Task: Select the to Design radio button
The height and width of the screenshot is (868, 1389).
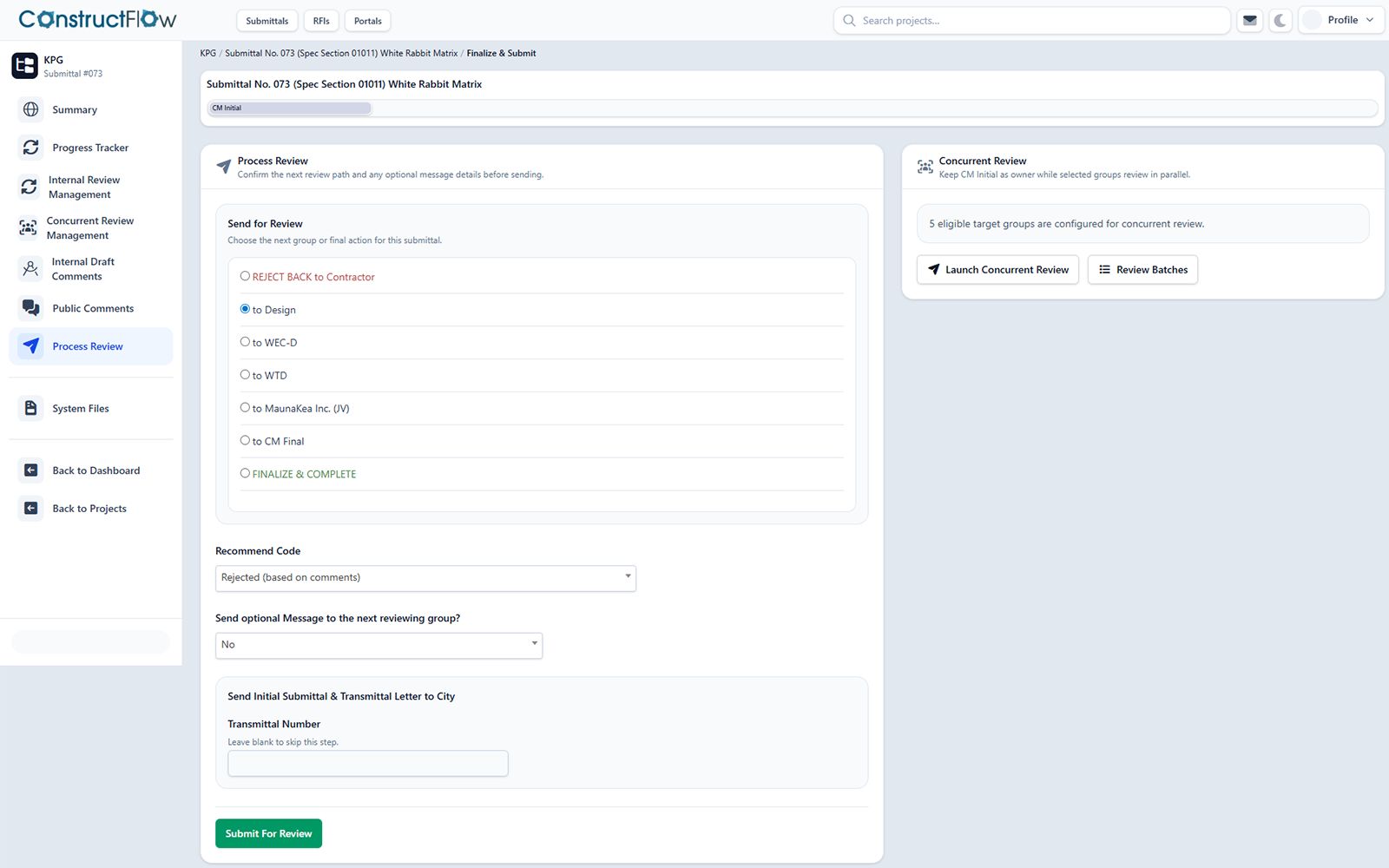Action: click(x=245, y=309)
